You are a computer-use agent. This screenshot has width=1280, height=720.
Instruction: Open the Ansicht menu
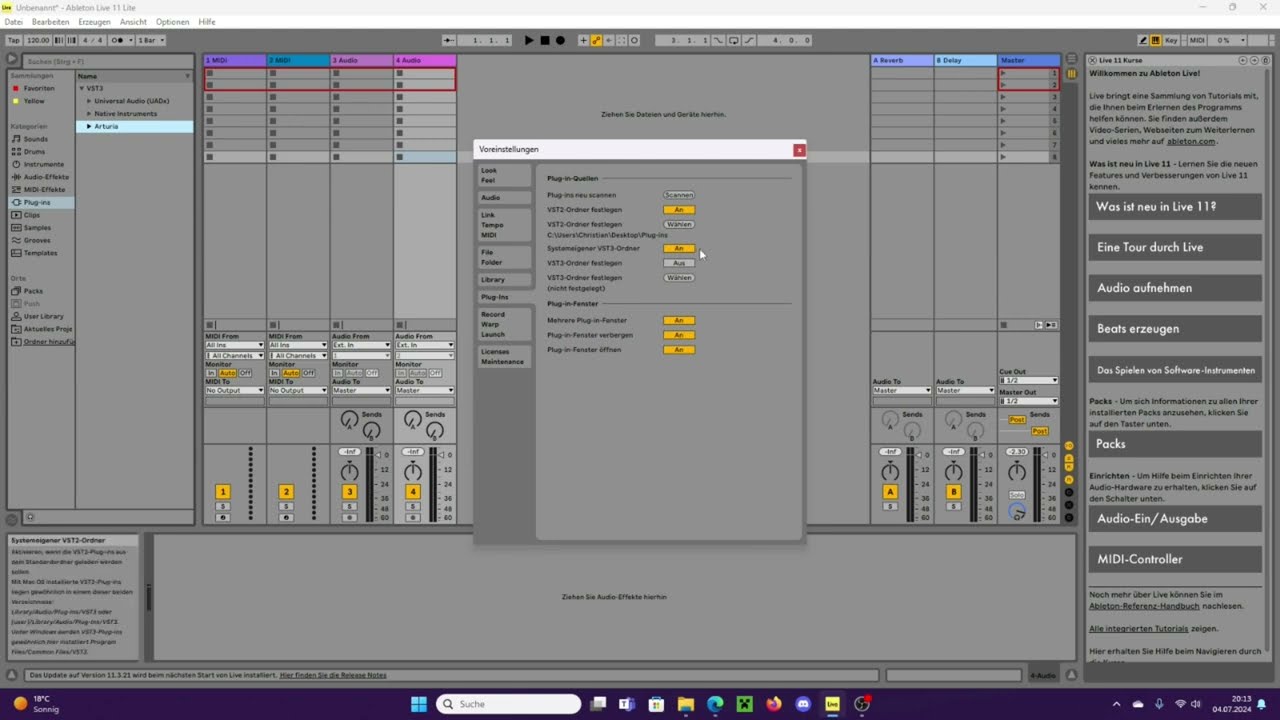pos(133,22)
